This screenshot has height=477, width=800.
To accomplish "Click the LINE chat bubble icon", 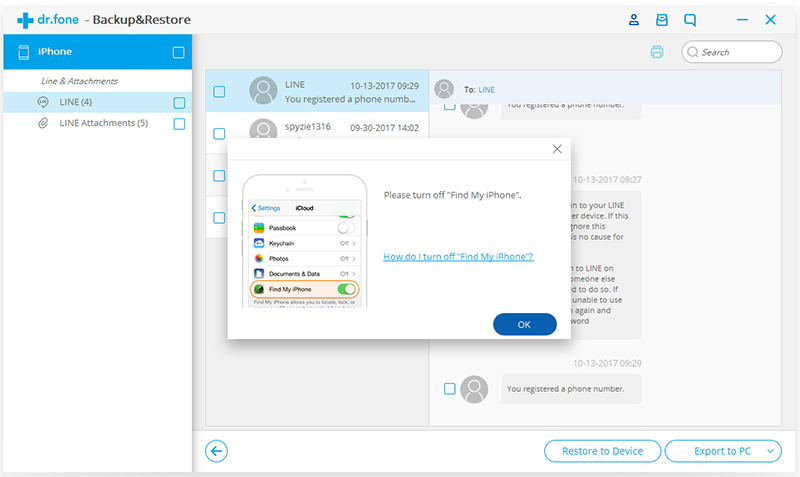I will point(43,102).
